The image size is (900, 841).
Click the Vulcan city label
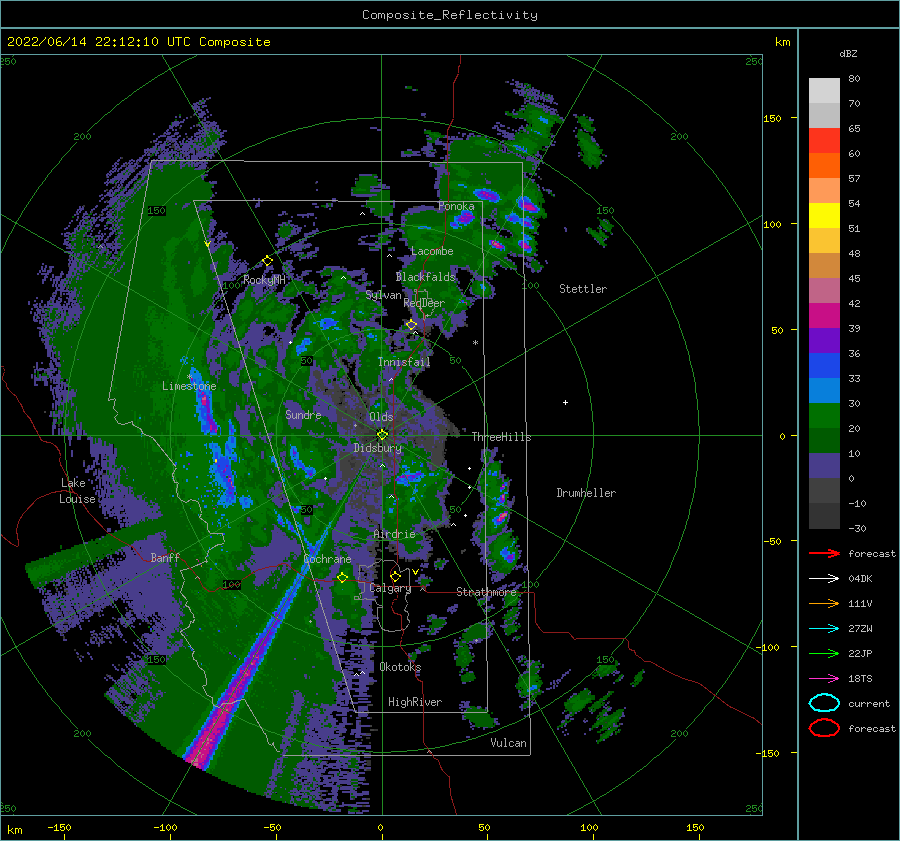pyautogui.click(x=509, y=743)
